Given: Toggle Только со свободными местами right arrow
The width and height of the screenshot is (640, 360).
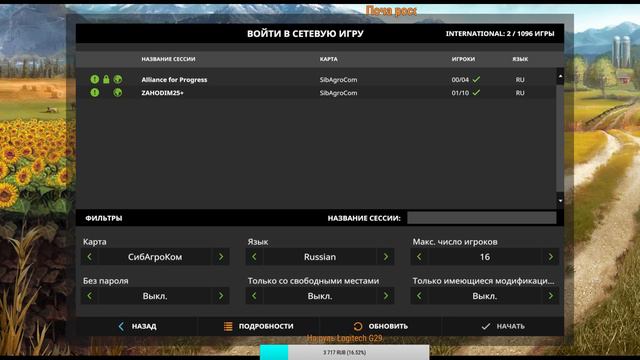Looking at the screenshot, I should click(386, 296).
